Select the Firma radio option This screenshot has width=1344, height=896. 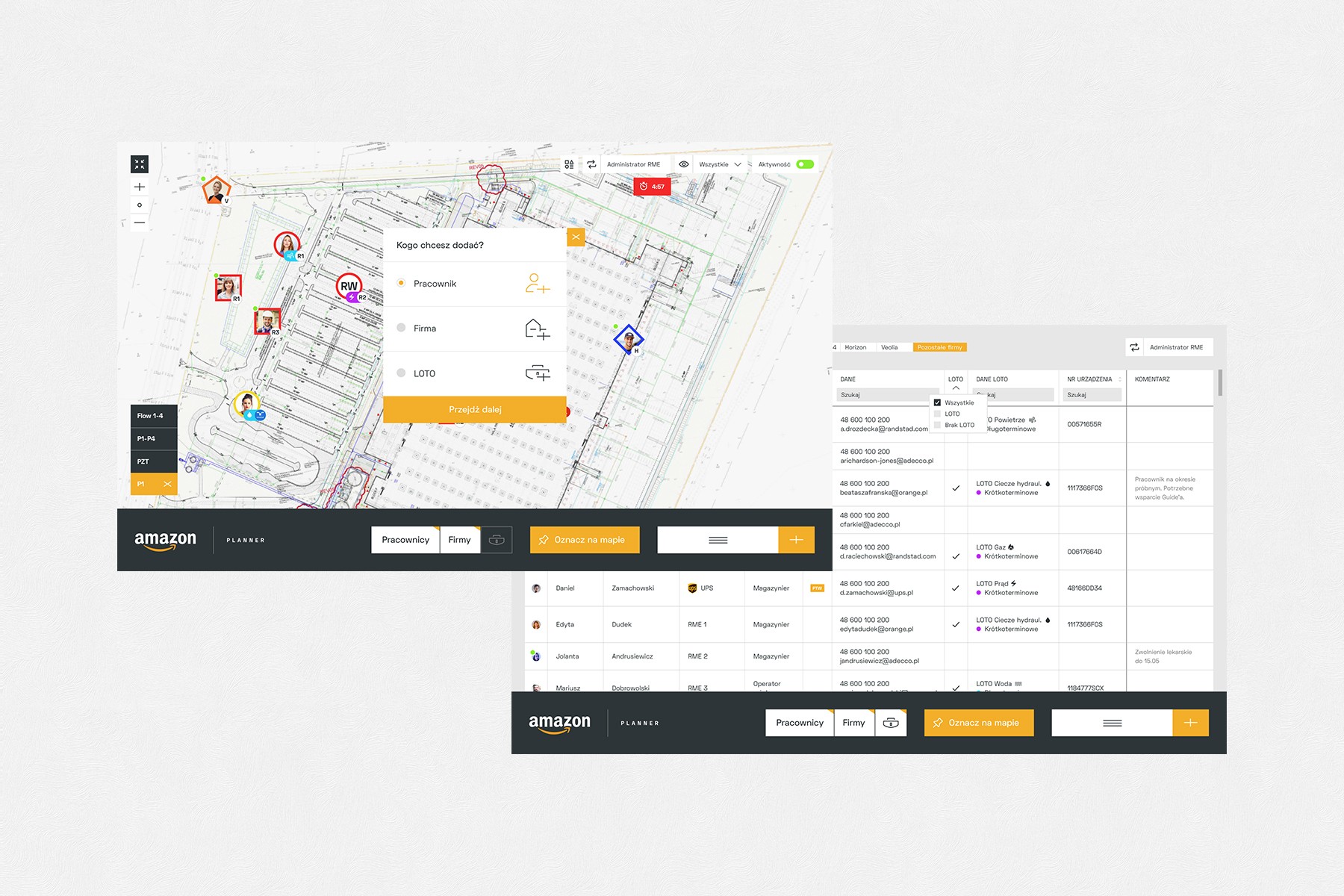pyautogui.click(x=401, y=328)
